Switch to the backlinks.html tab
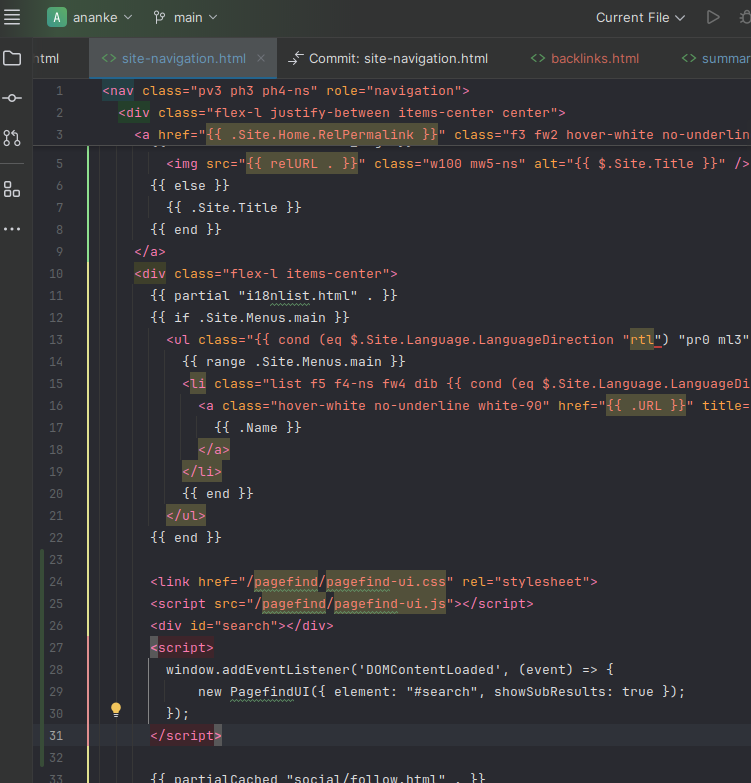Viewport: 751px width, 783px height. click(585, 58)
